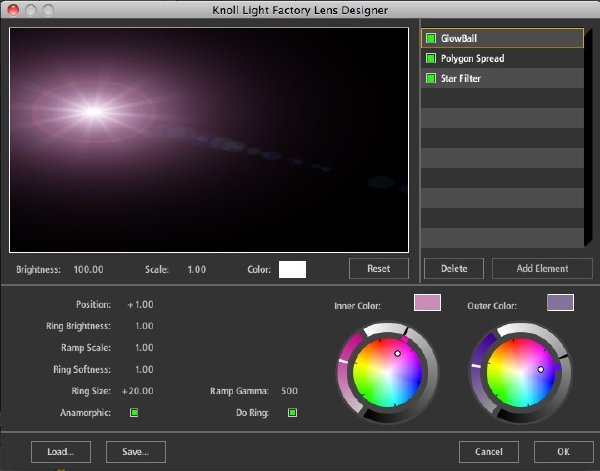The image size is (600, 471).
Task: Click the Outer Color wheel picker handle
Action: click(x=541, y=369)
